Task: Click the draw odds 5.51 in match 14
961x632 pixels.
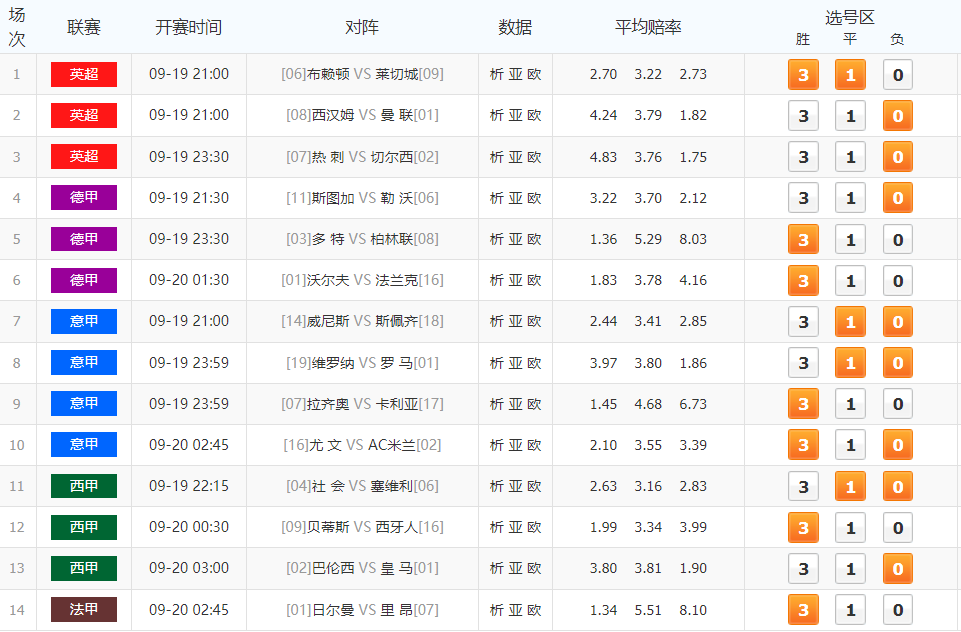Action: (648, 610)
